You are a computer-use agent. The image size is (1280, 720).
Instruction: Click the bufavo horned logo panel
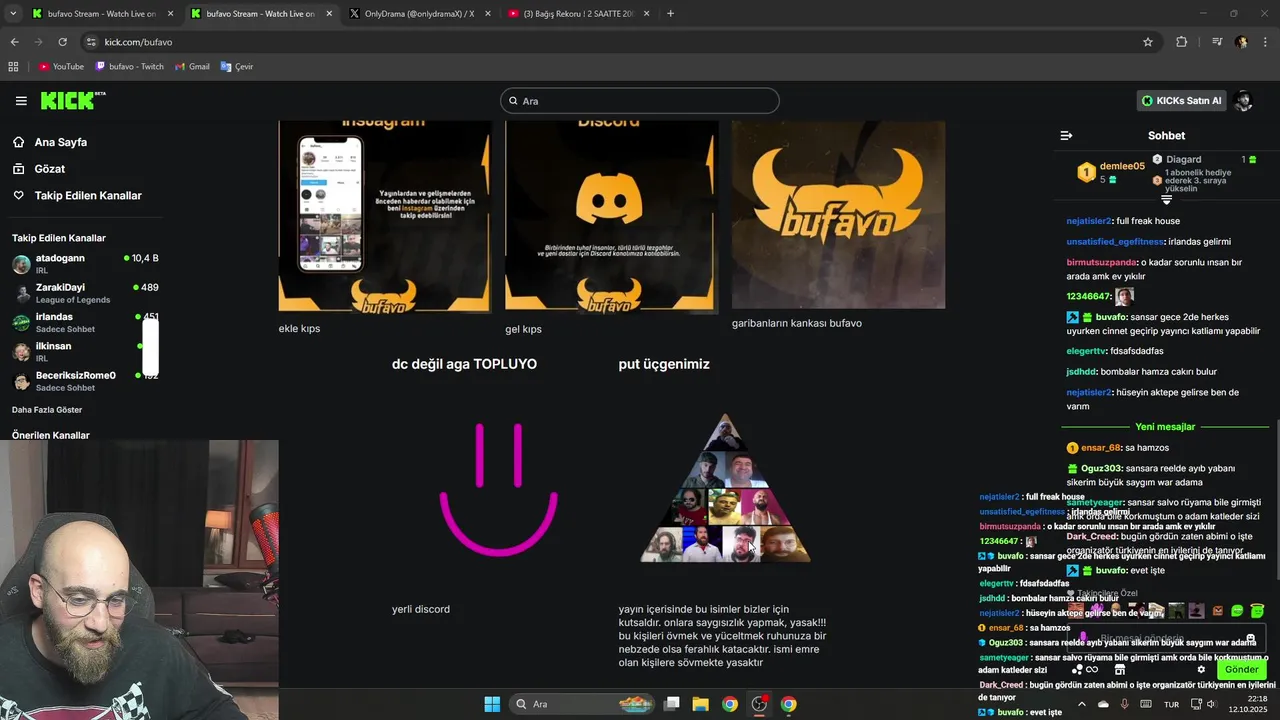838,214
